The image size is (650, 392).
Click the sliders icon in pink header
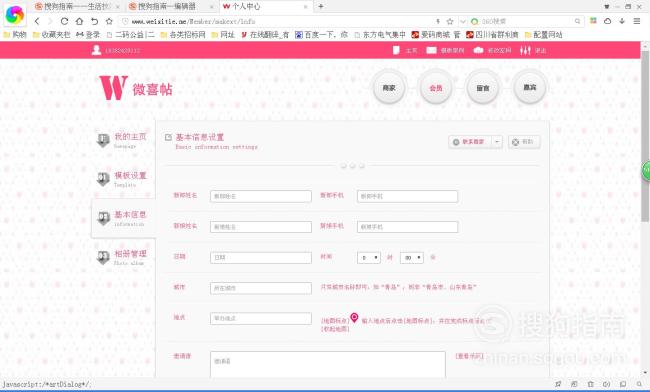coord(525,51)
